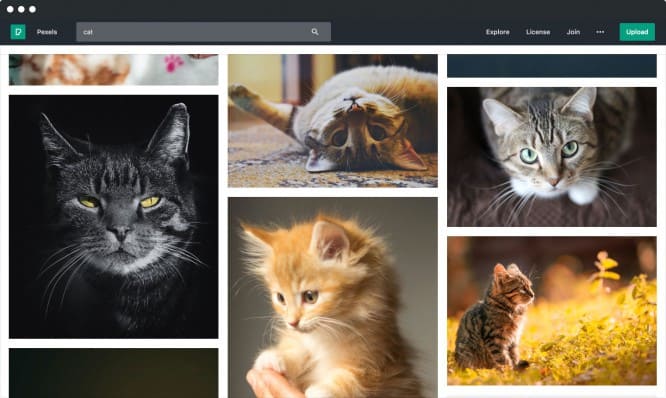Image resolution: width=666 pixels, height=398 pixels.
Task: Open the upside-down cat on rug photo
Action: click(x=333, y=121)
